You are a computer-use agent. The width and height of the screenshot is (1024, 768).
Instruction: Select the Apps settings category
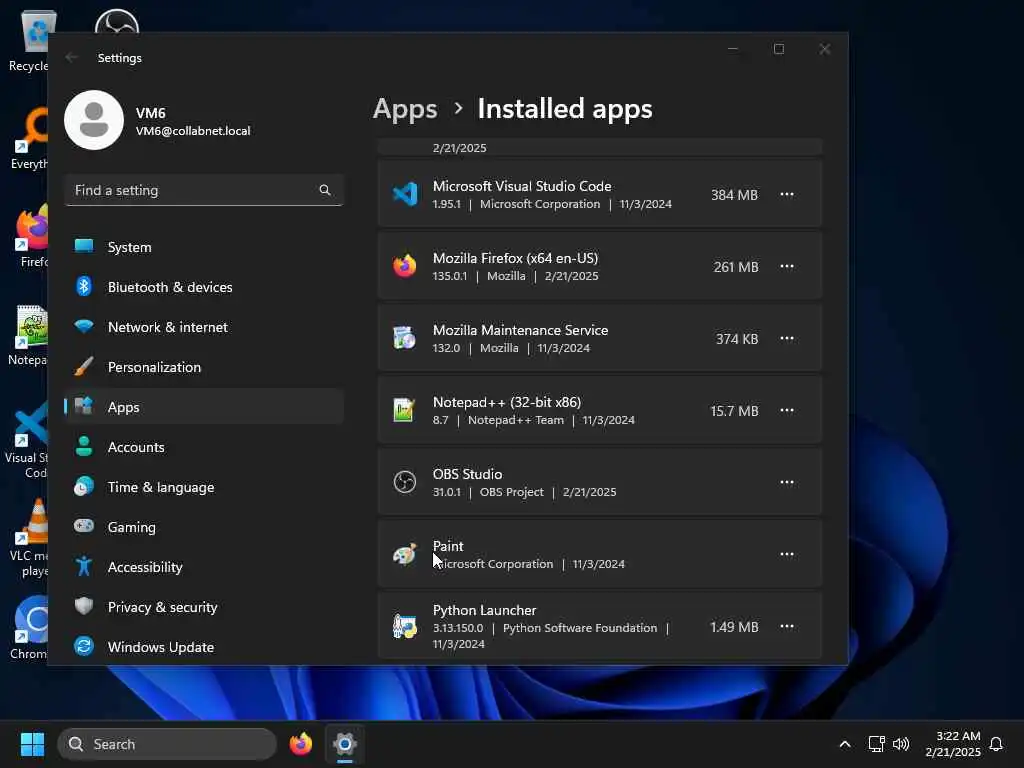204,407
